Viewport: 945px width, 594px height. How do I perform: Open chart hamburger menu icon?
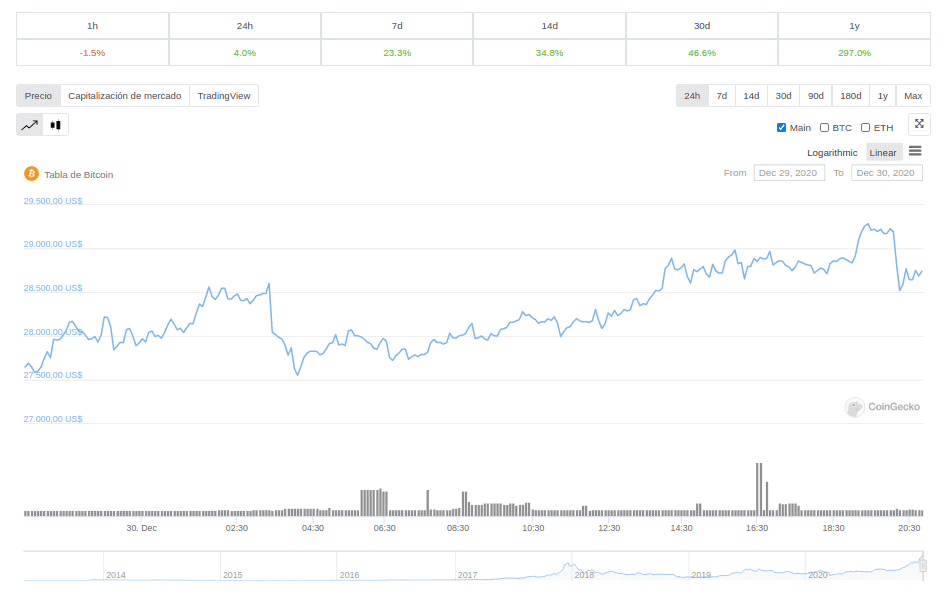(915, 151)
